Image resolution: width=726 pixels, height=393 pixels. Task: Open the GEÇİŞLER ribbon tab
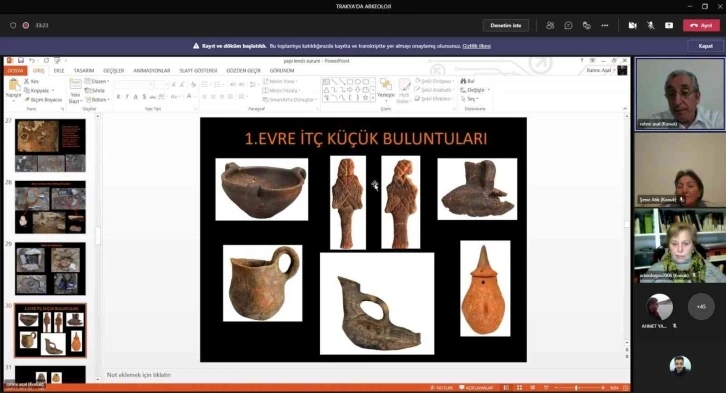(x=113, y=70)
